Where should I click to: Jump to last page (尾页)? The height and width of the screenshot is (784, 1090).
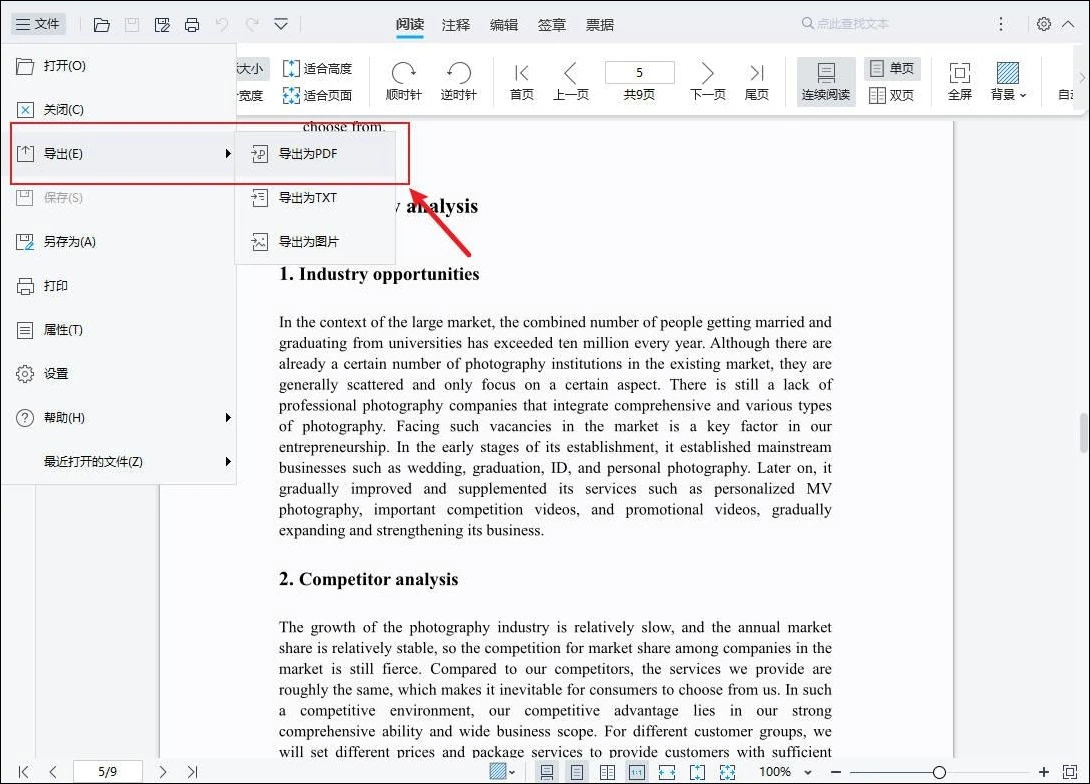pyautogui.click(x=757, y=81)
